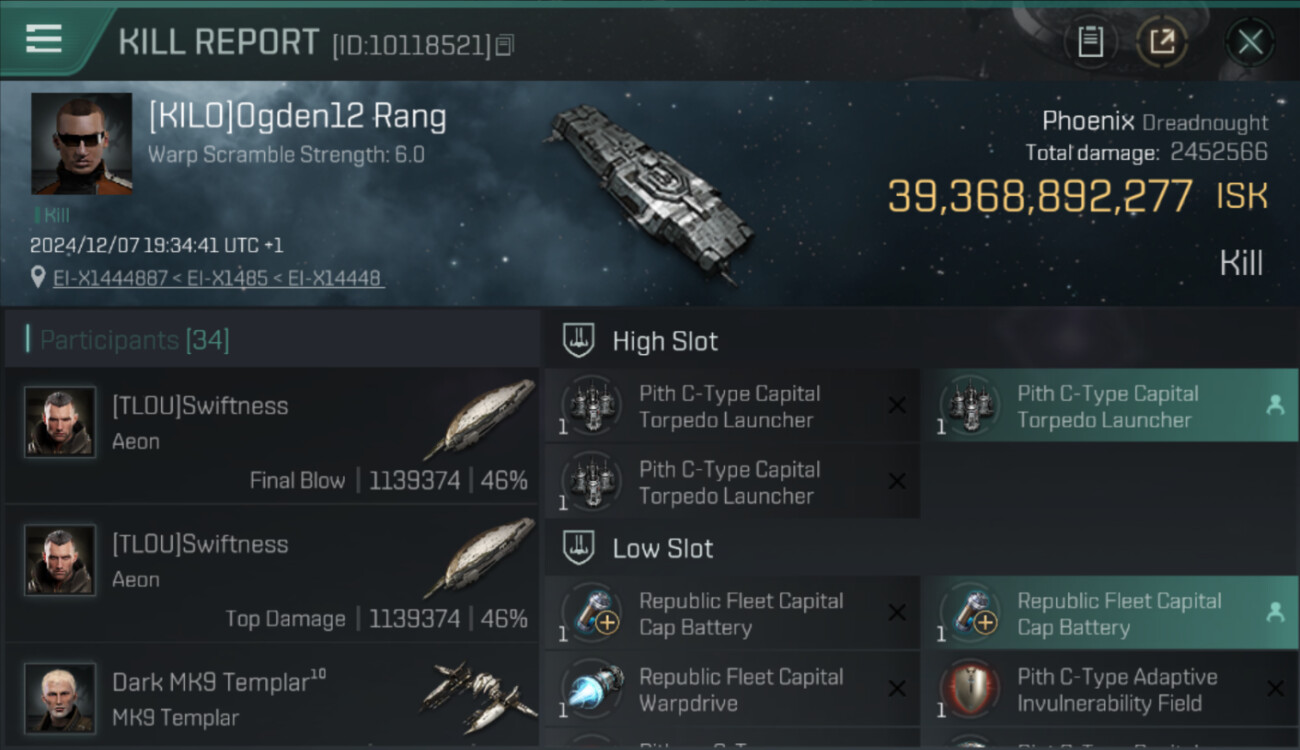
Task: Click the Dark MK9 Templar pilot portrait
Action: click(x=60, y=697)
